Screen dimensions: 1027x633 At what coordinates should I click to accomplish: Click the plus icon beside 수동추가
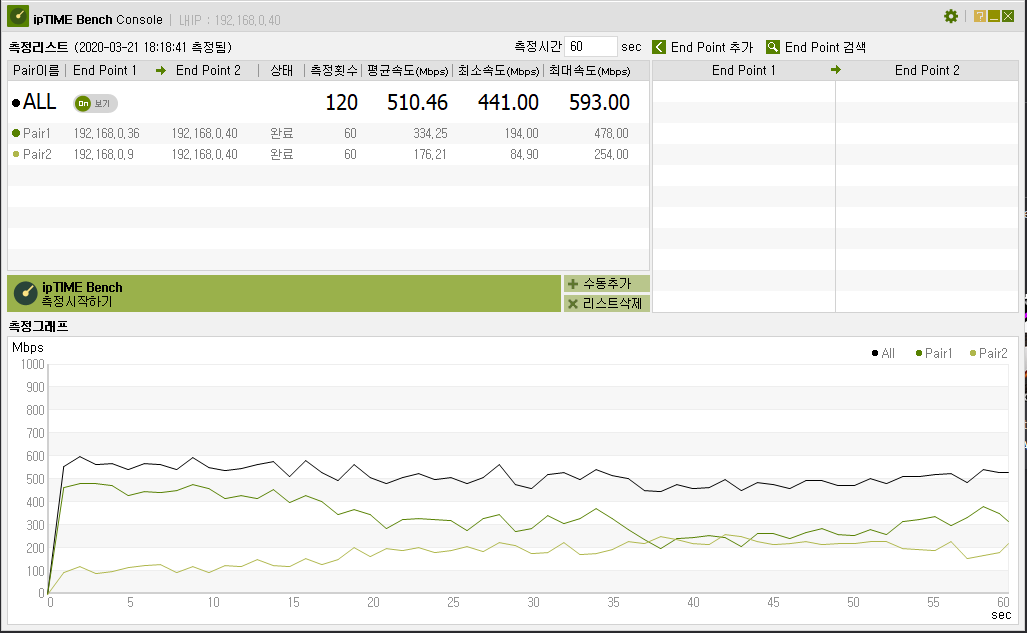[573, 284]
